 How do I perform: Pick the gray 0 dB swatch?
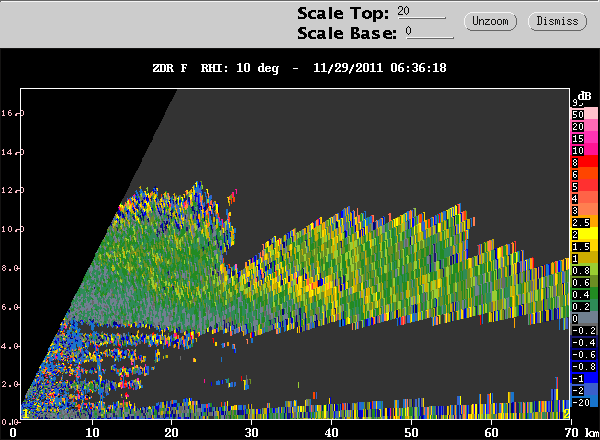coord(584,318)
